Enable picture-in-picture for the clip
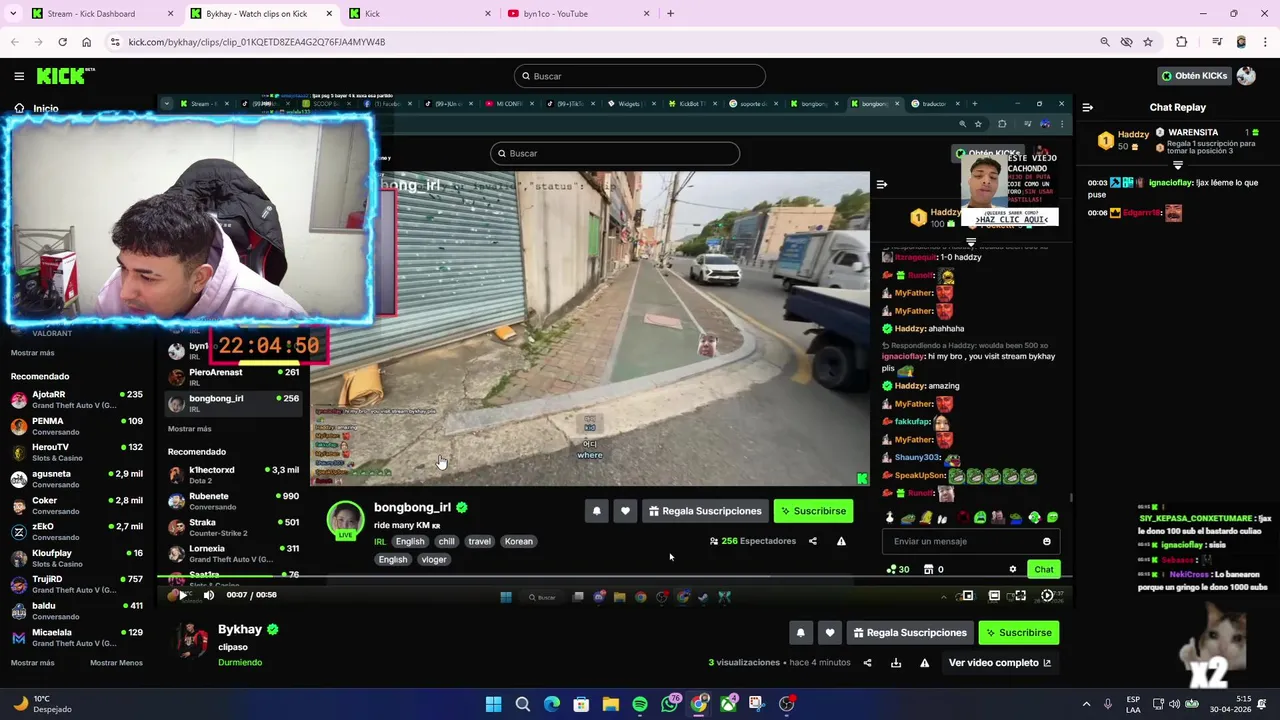 click(967, 596)
